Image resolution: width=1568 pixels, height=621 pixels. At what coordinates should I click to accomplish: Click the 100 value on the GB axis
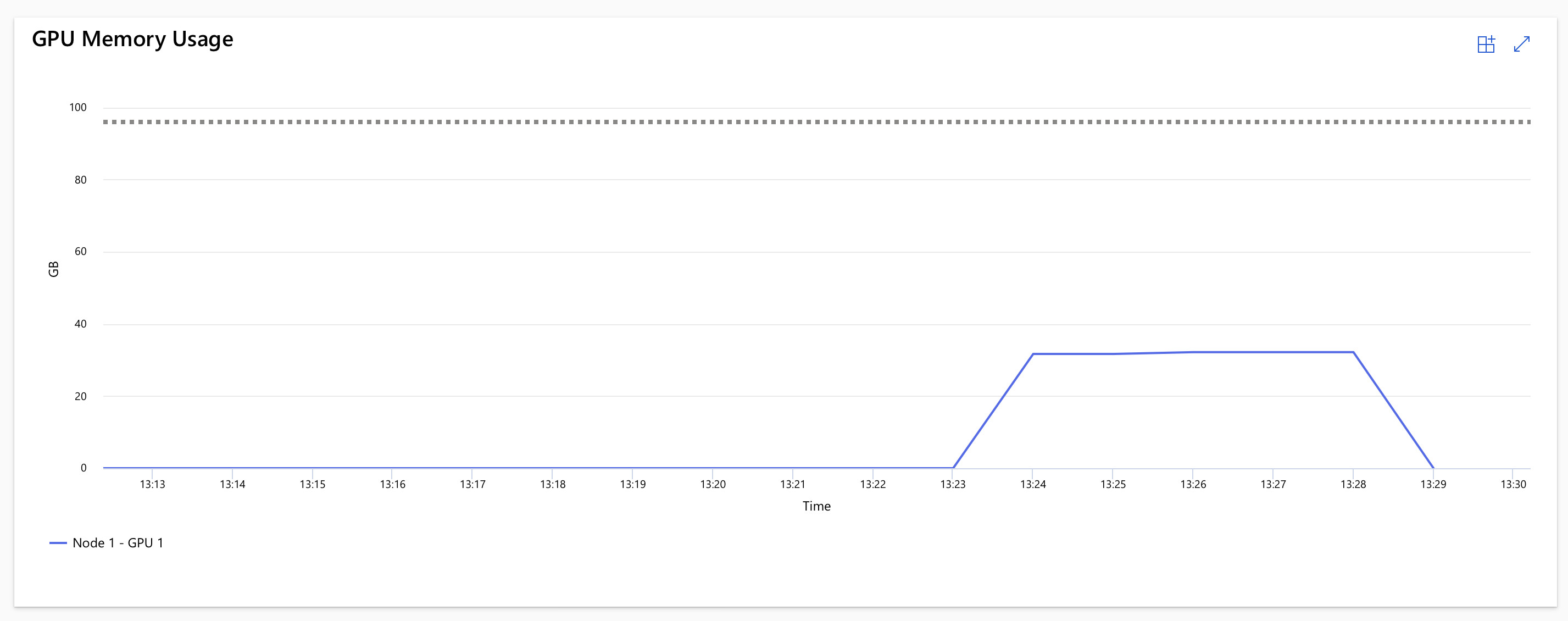pyautogui.click(x=78, y=108)
